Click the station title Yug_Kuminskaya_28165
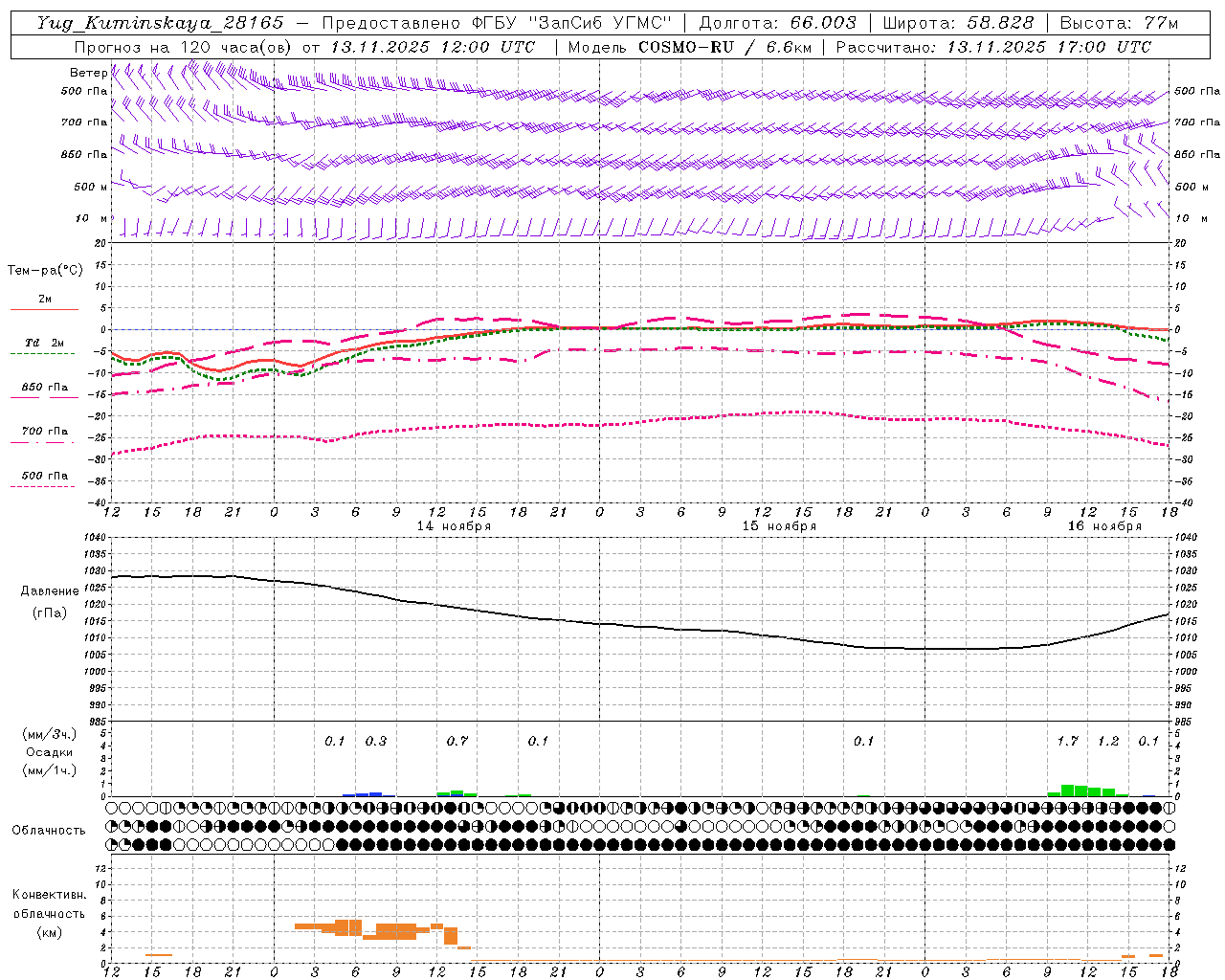This screenshot has height=980, width=1225. click(x=161, y=23)
